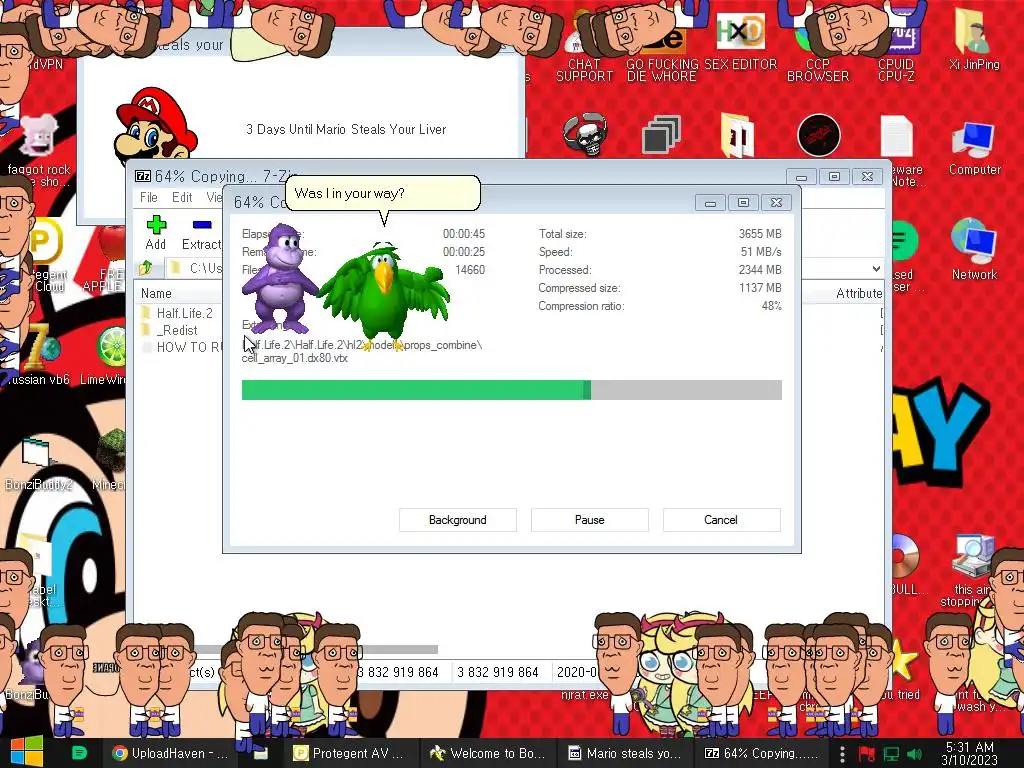The height and width of the screenshot is (768, 1024).
Task: Open the file explorer taskbar icon
Action: click(261, 753)
